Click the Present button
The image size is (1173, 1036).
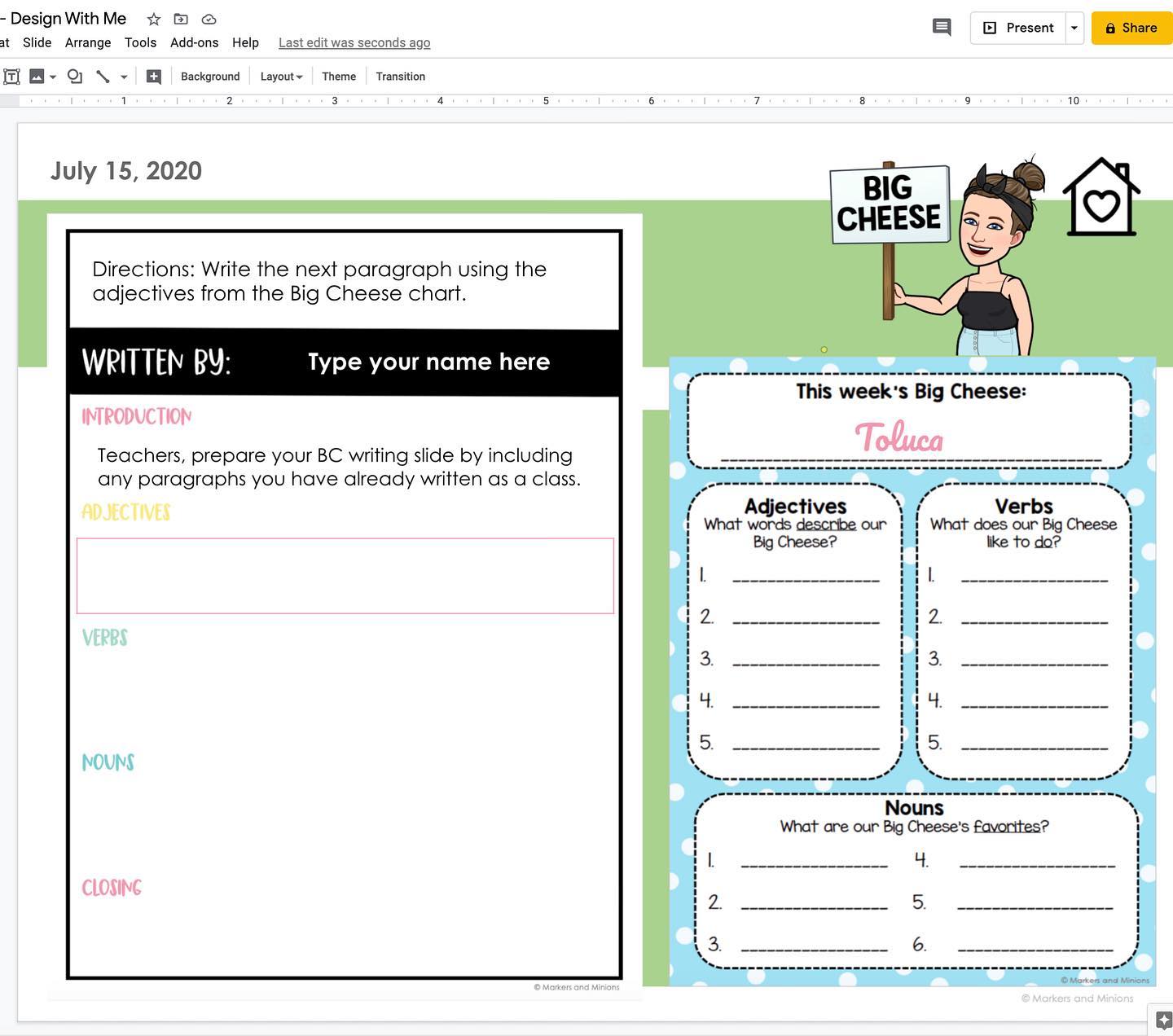(1018, 28)
